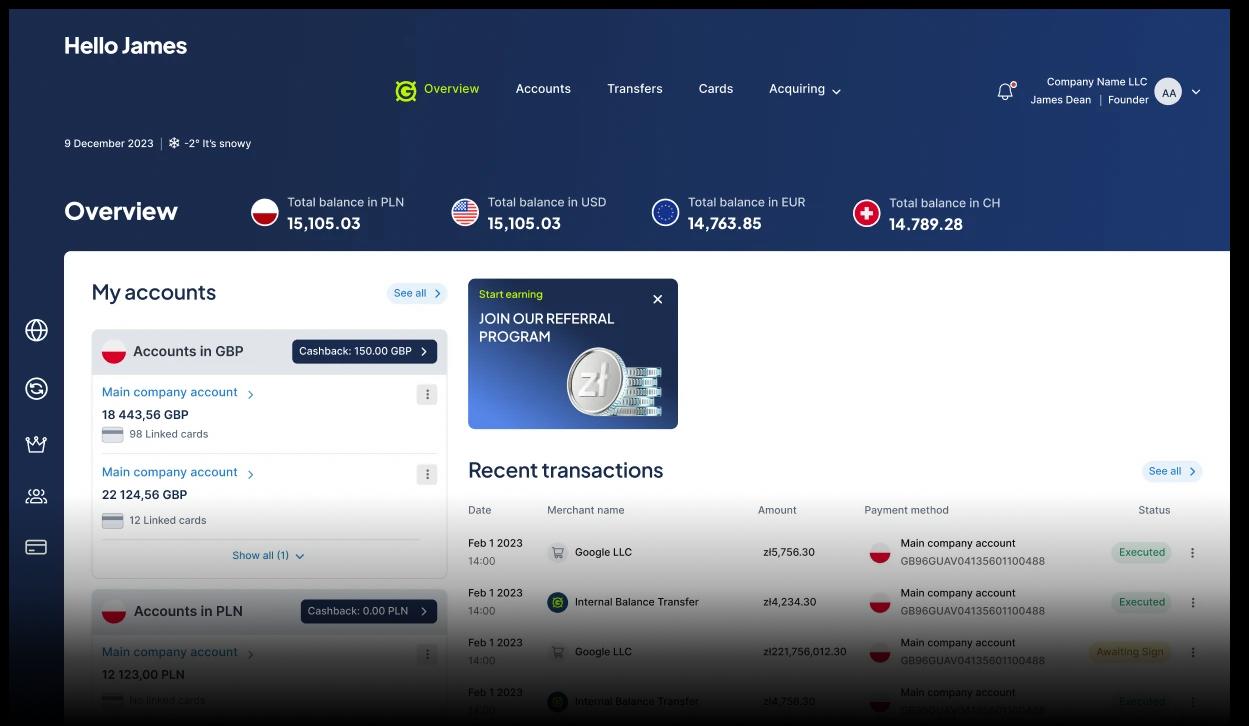The image size is (1249, 726).
Task: Open the crown icon in sidebar
Action: 37,444
